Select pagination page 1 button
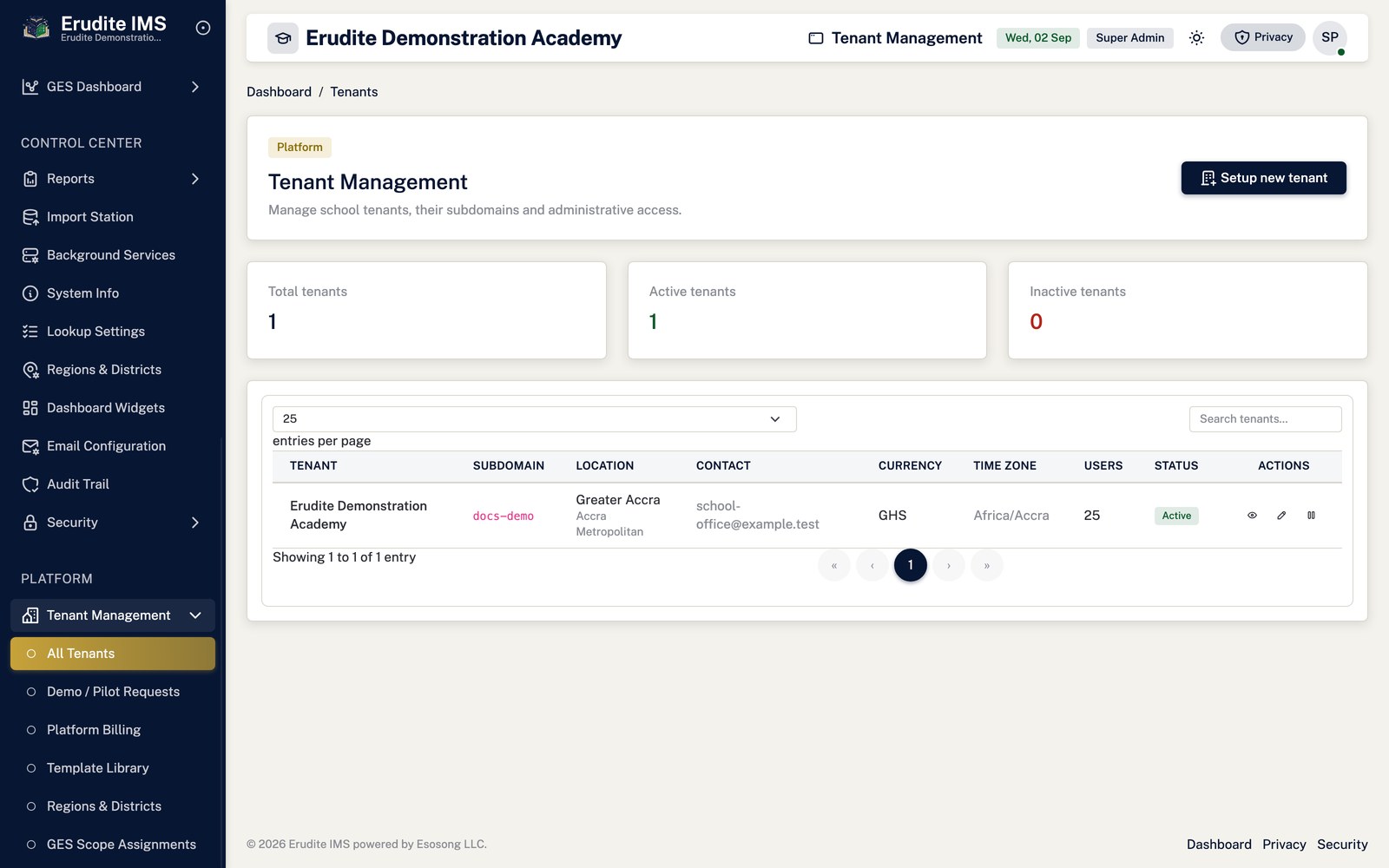The width and height of the screenshot is (1389, 868). pyautogui.click(x=911, y=565)
